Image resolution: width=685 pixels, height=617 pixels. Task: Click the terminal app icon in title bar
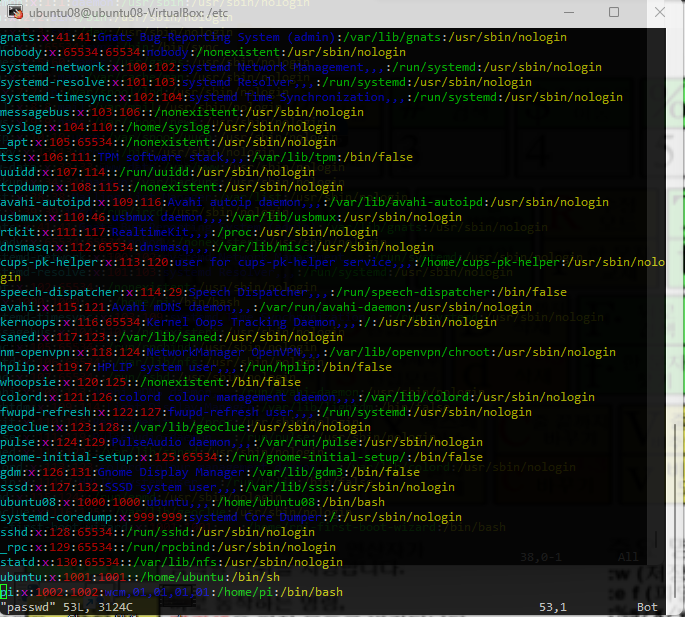[x=15, y=12]
